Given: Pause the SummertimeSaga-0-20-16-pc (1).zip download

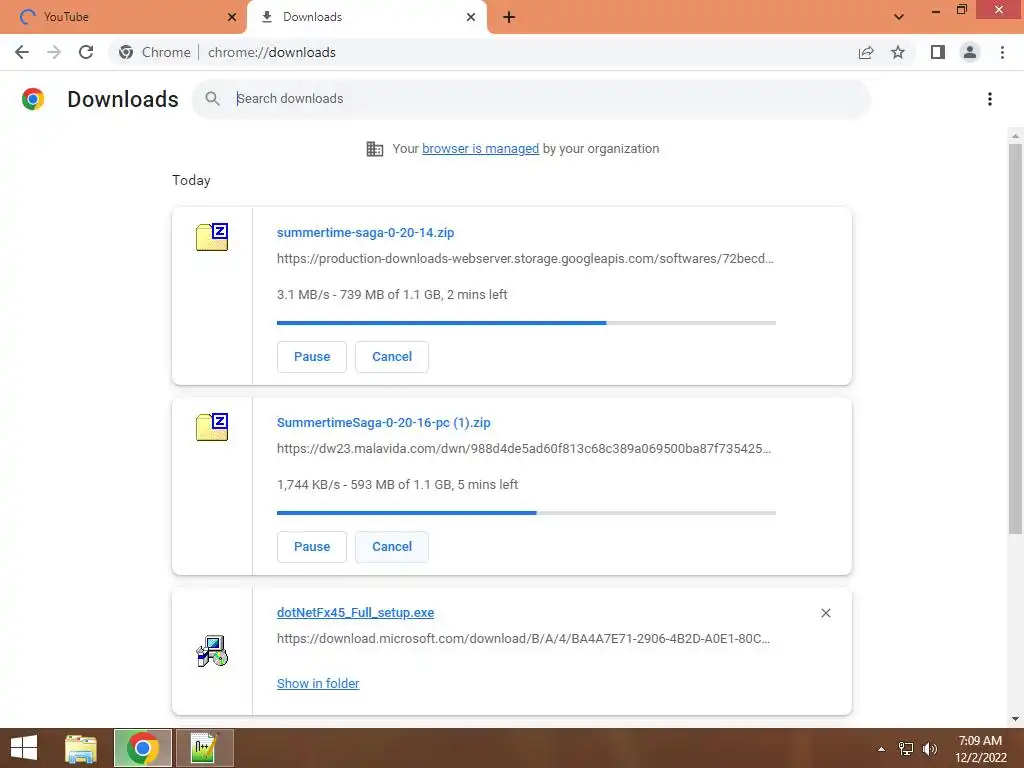Looking at the screenshot, I should tap(312, 547).
